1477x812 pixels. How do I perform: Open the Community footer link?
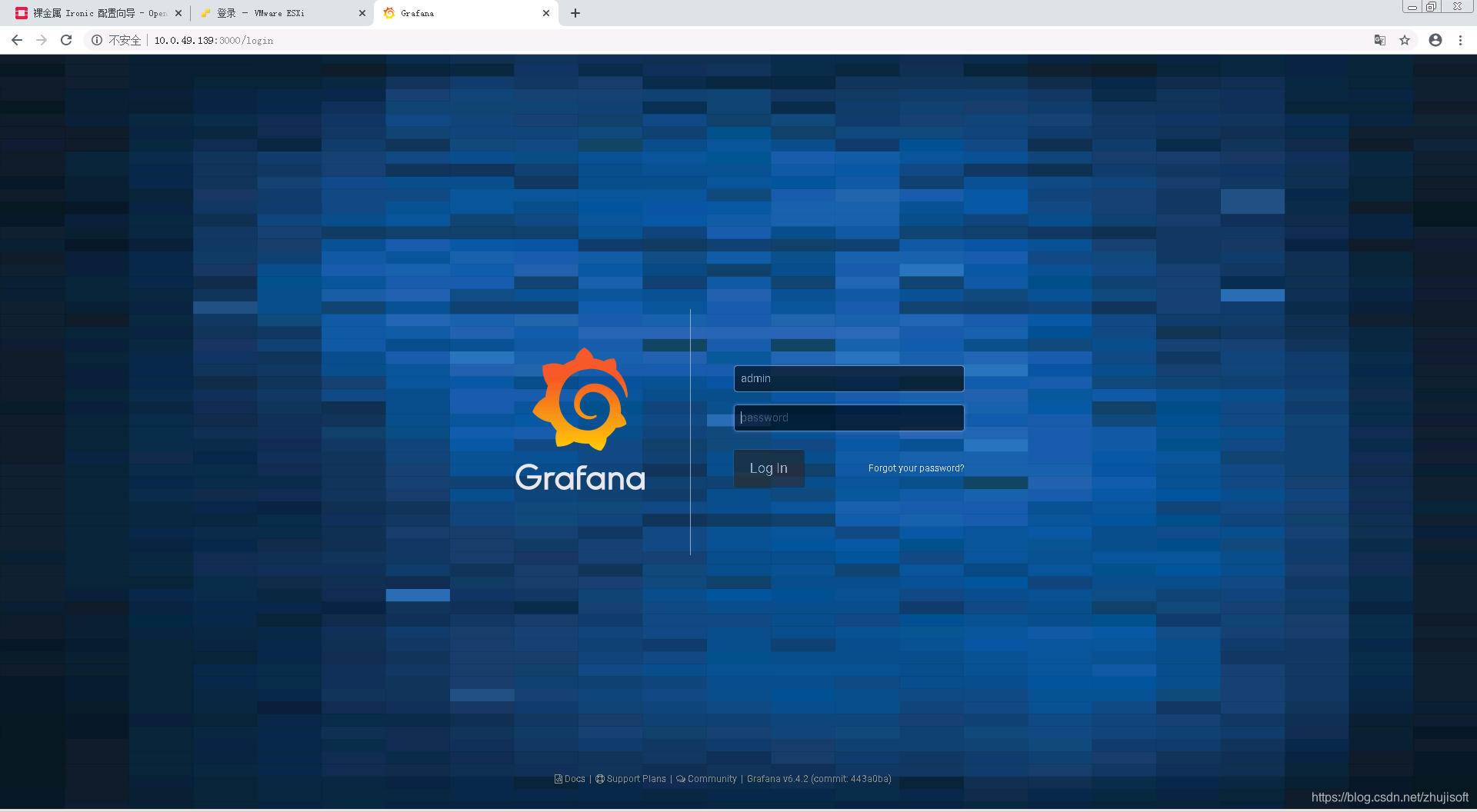[706, 779]
